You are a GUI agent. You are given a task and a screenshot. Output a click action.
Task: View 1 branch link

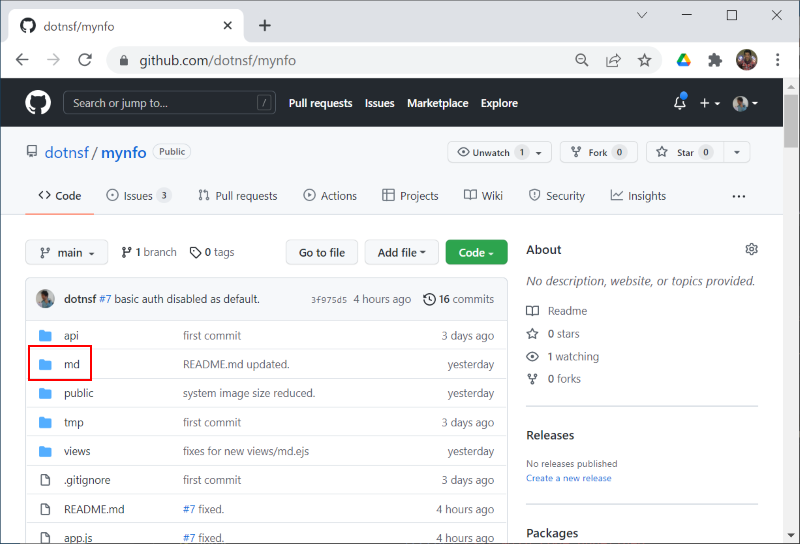(x=148, y=252)
